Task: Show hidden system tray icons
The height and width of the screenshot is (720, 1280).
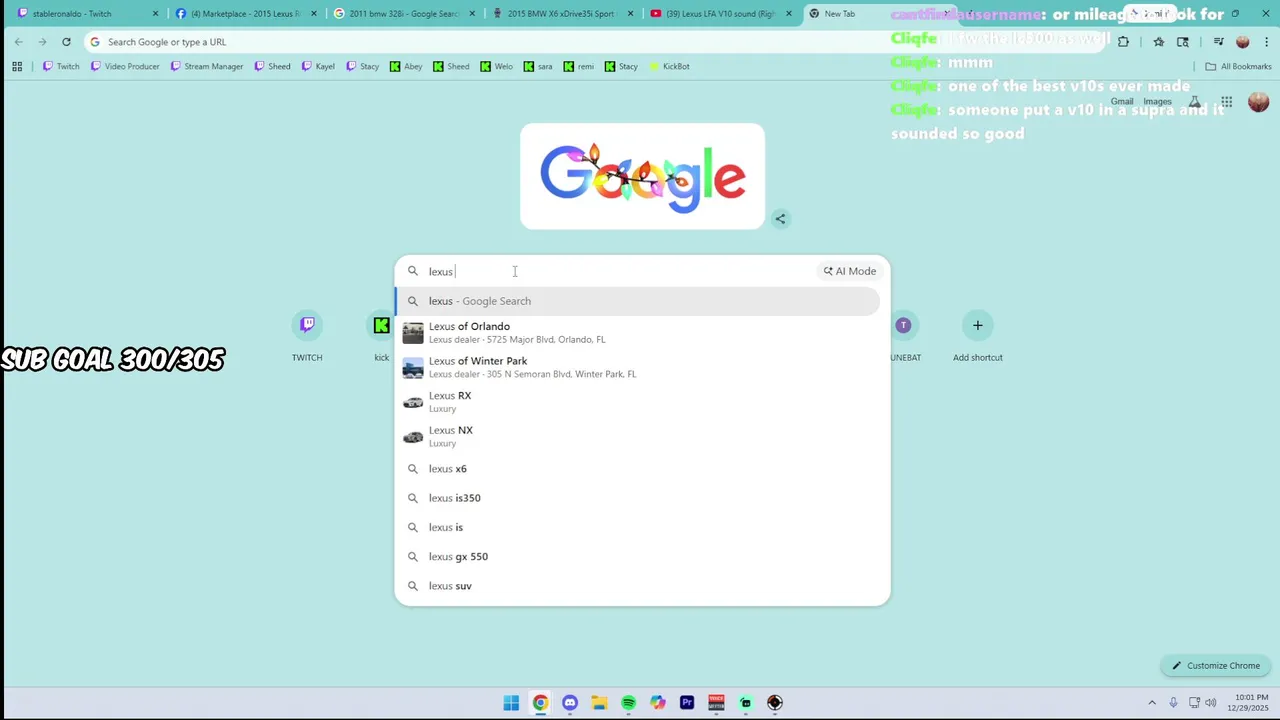Action: (1151, 703)
